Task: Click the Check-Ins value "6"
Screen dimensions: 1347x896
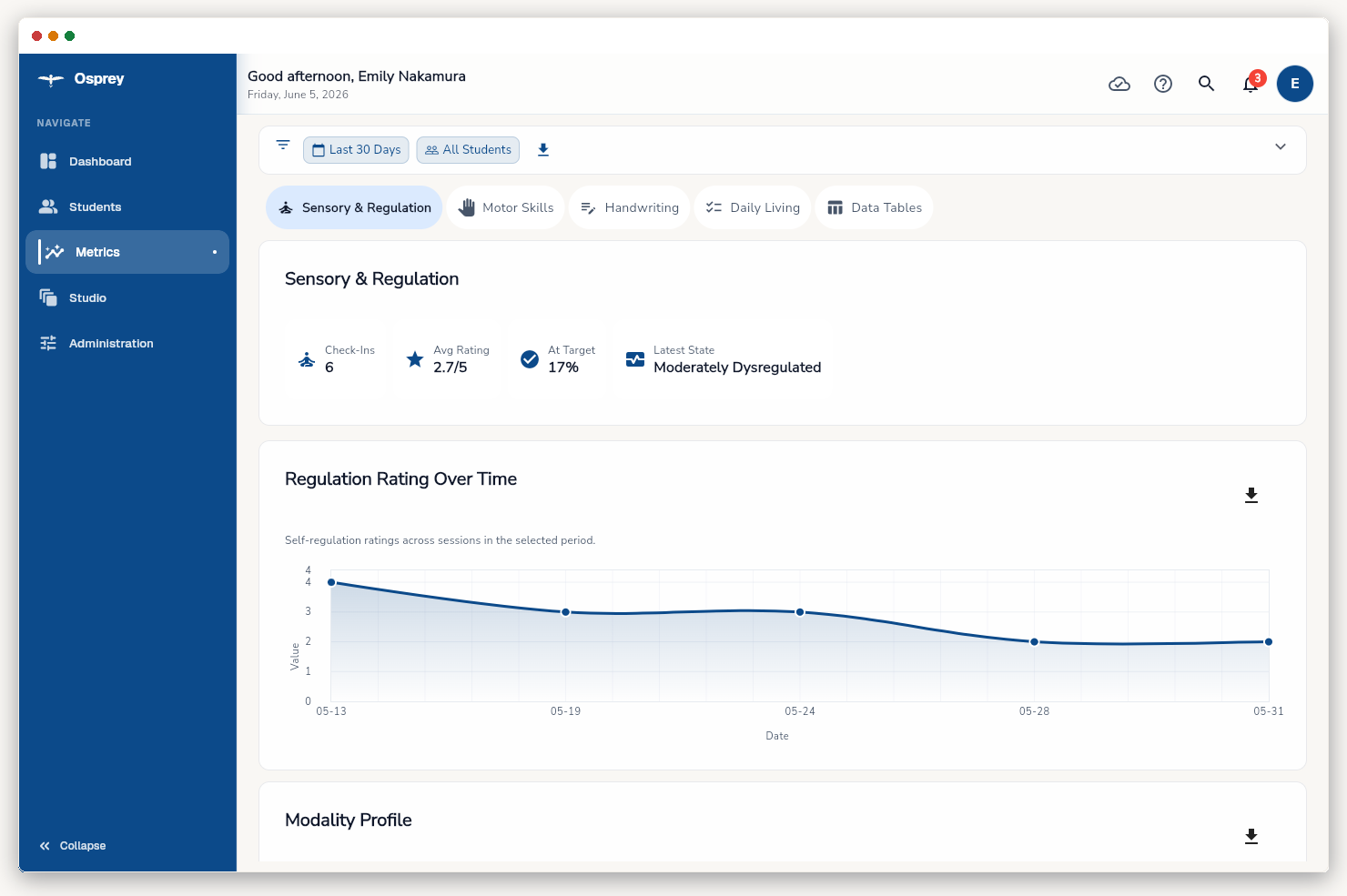Action: point(329,367)
